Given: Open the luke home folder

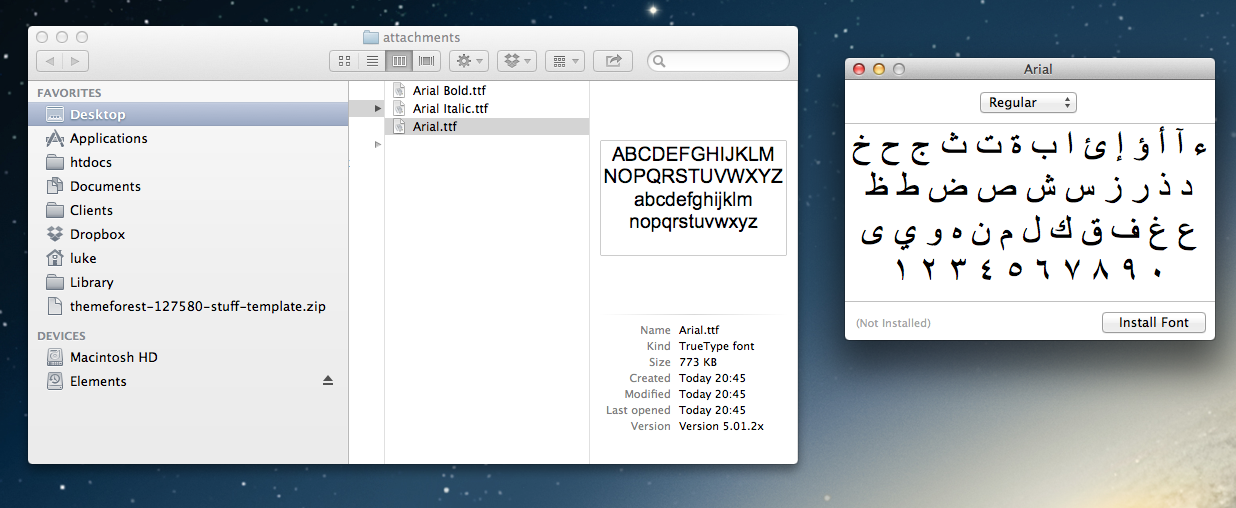Looking at the screenshot, I should click(x=188, y=258).
